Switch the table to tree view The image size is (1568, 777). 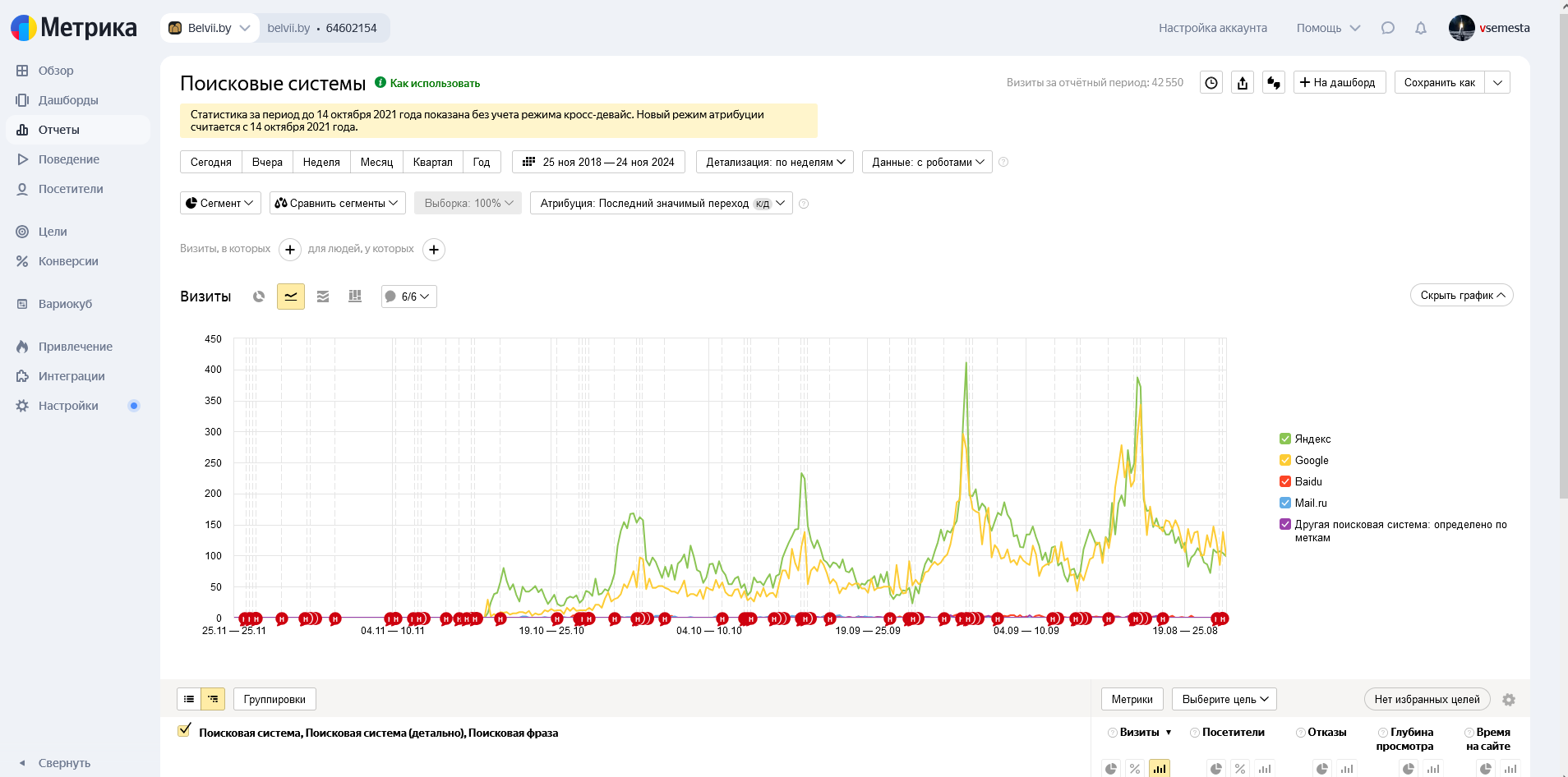pos(213,699)
